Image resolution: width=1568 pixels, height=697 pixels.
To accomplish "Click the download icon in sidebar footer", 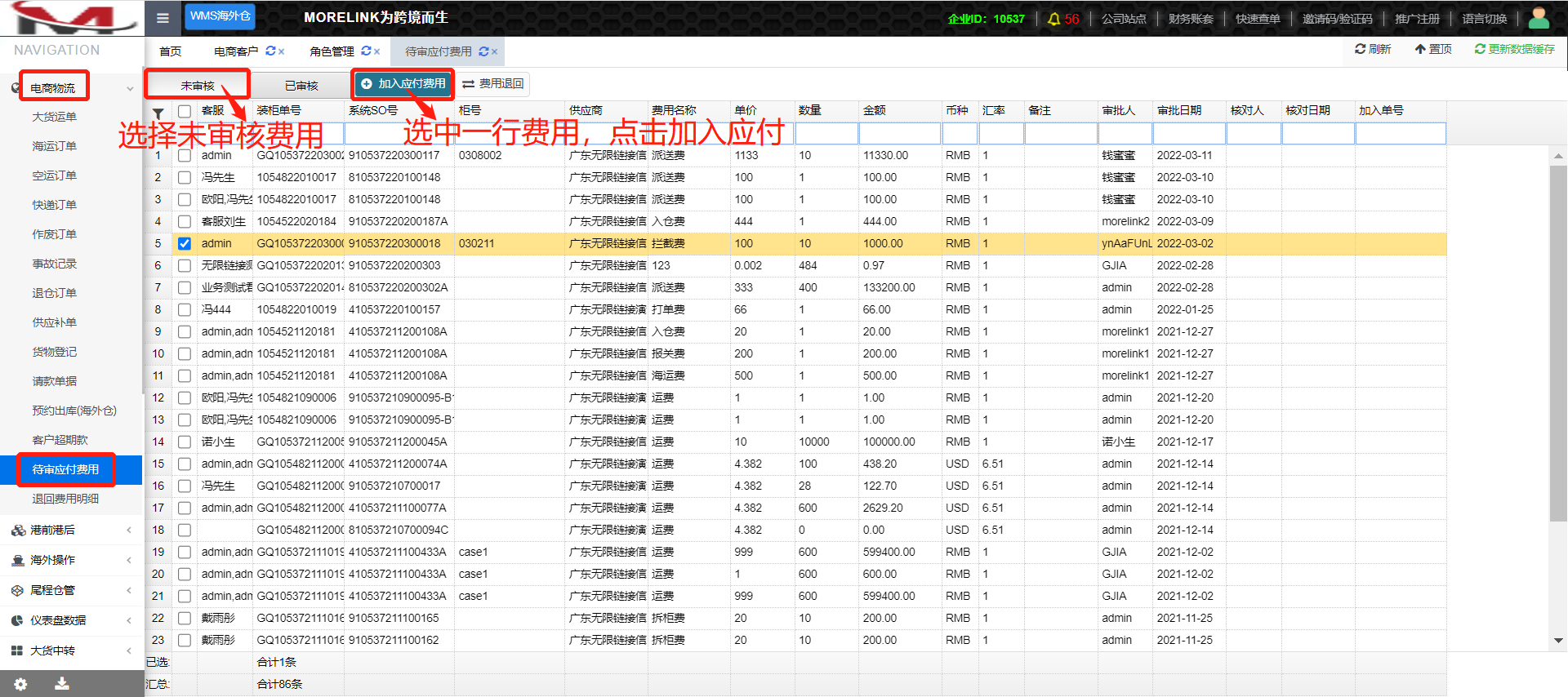I will point(61,684).
